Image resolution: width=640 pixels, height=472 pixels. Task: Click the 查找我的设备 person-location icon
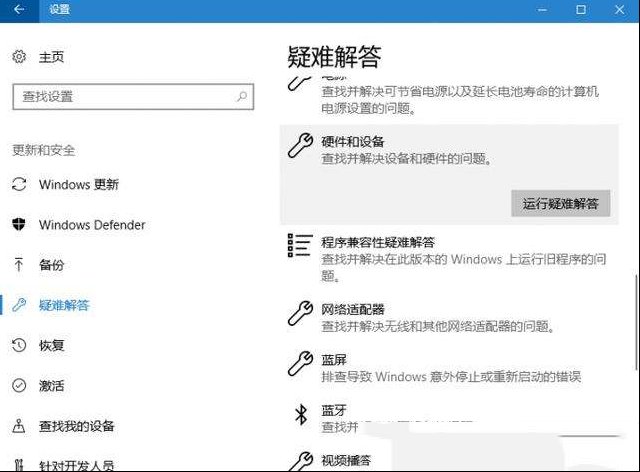tap(19, 426)
